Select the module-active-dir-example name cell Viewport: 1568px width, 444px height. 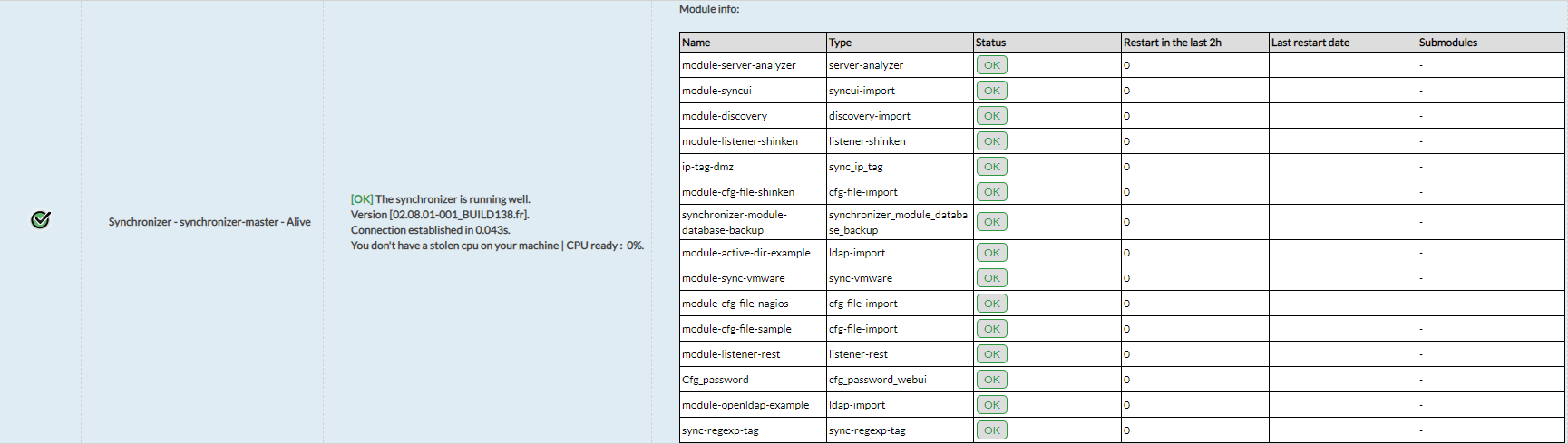pos(745,253)
